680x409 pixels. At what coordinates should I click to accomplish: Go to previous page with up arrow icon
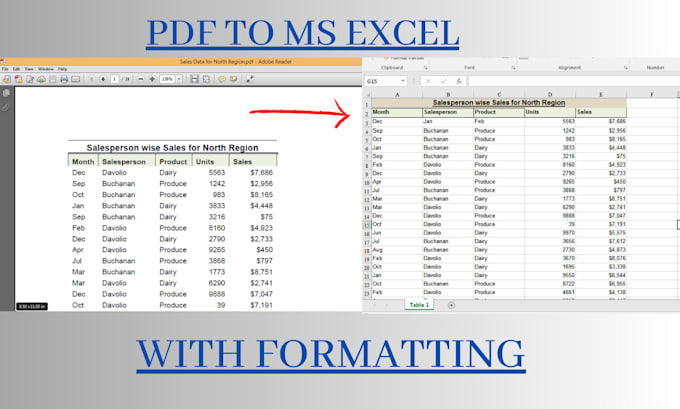(x=92, y=79)
